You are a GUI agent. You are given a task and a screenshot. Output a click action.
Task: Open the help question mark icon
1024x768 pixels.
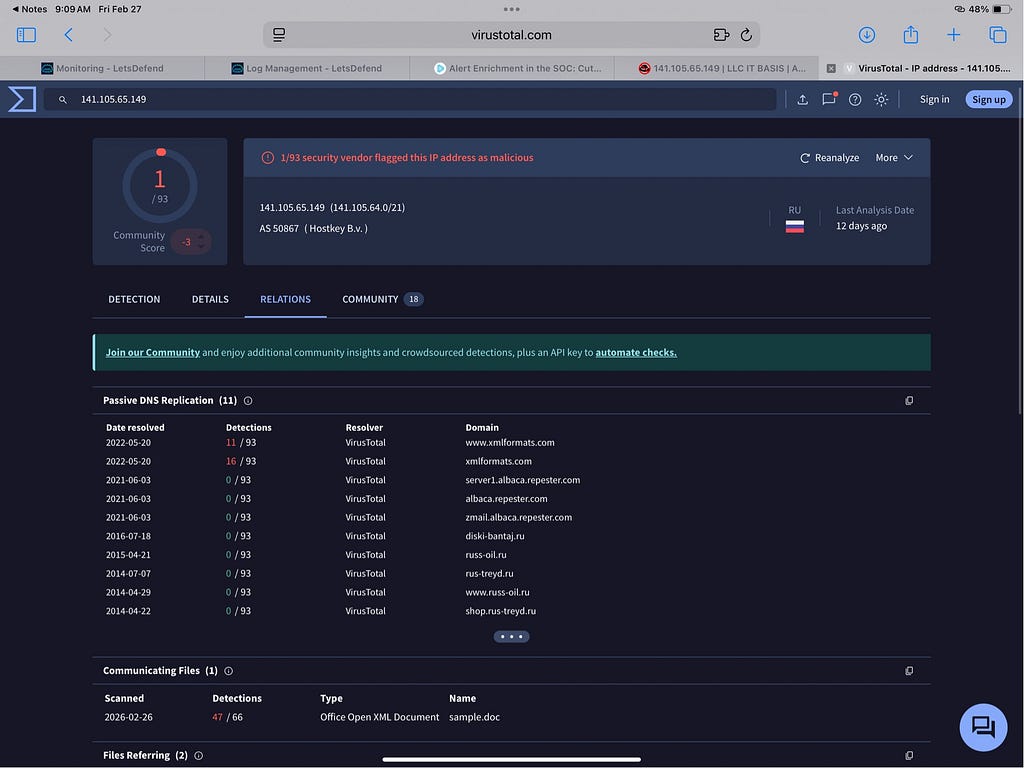pyautogui.click(x=855, y=99)
